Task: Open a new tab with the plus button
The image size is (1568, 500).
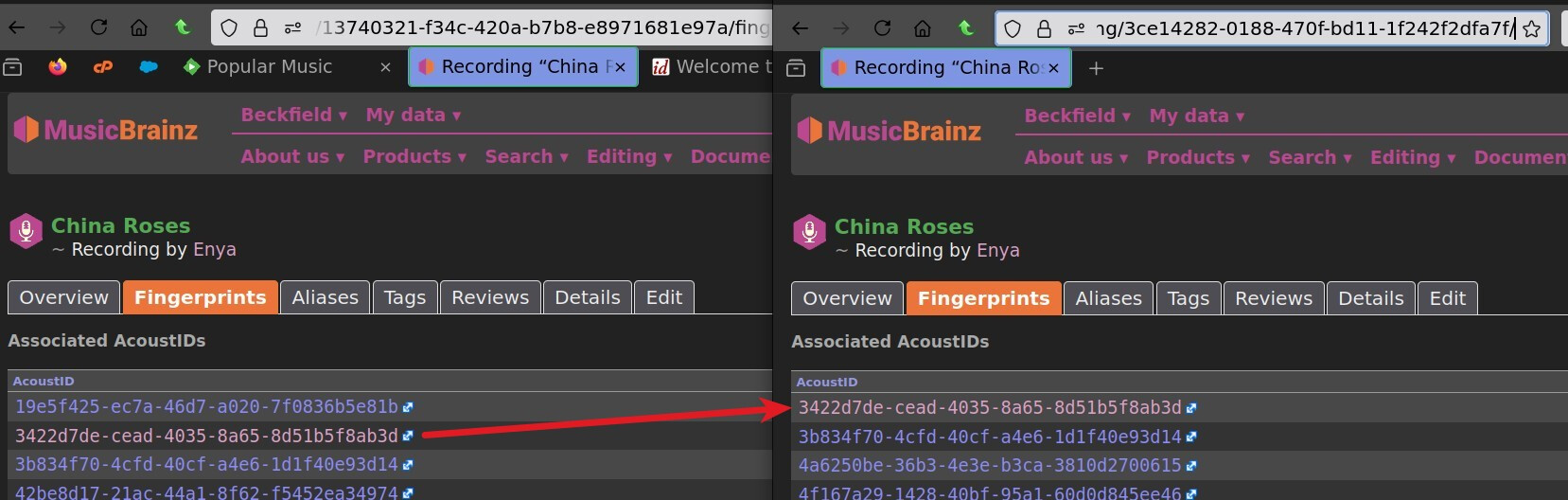Action: tap(1096, 68)
